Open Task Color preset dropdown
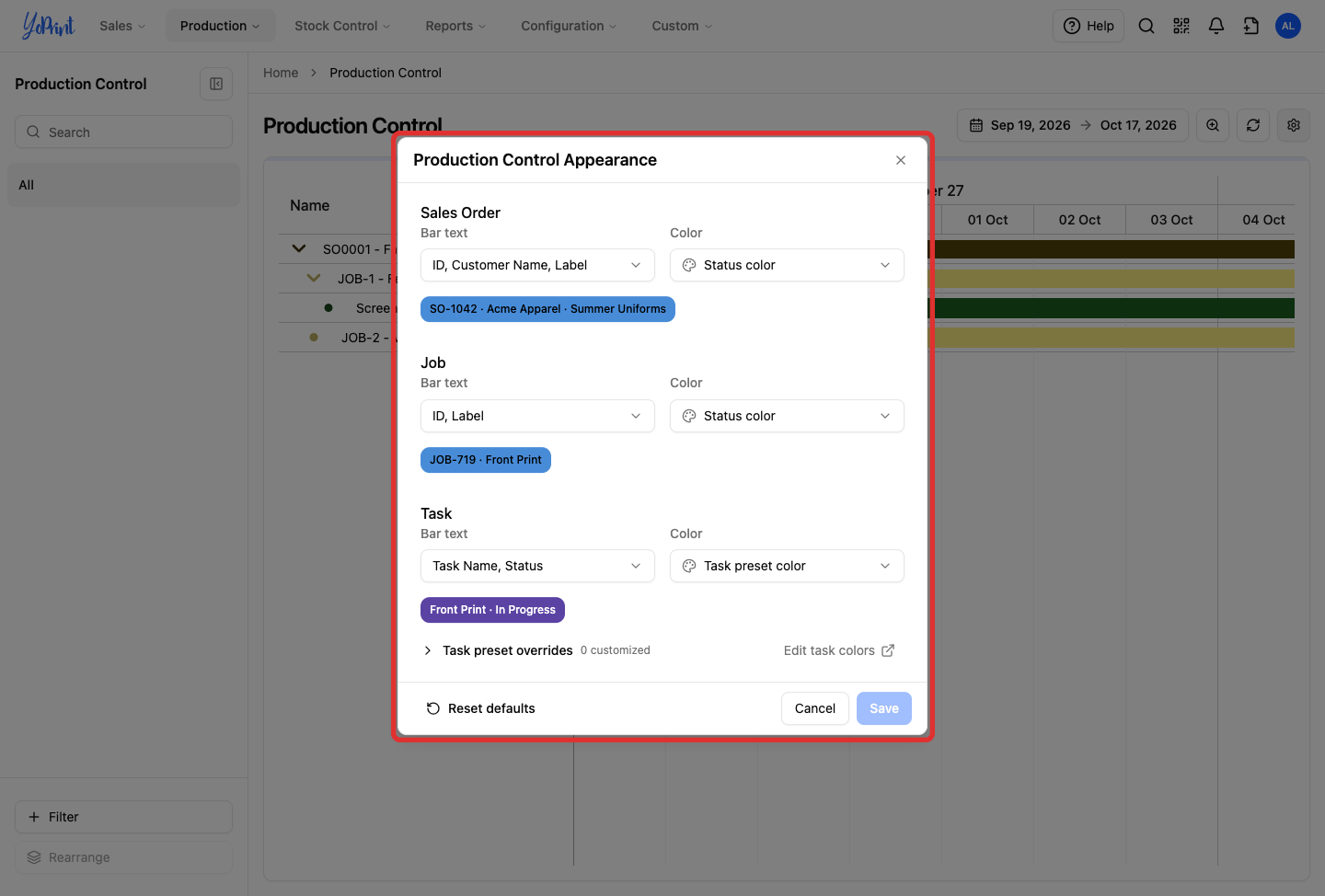This screenshot has width=1325, height=896. coord(787,566)
